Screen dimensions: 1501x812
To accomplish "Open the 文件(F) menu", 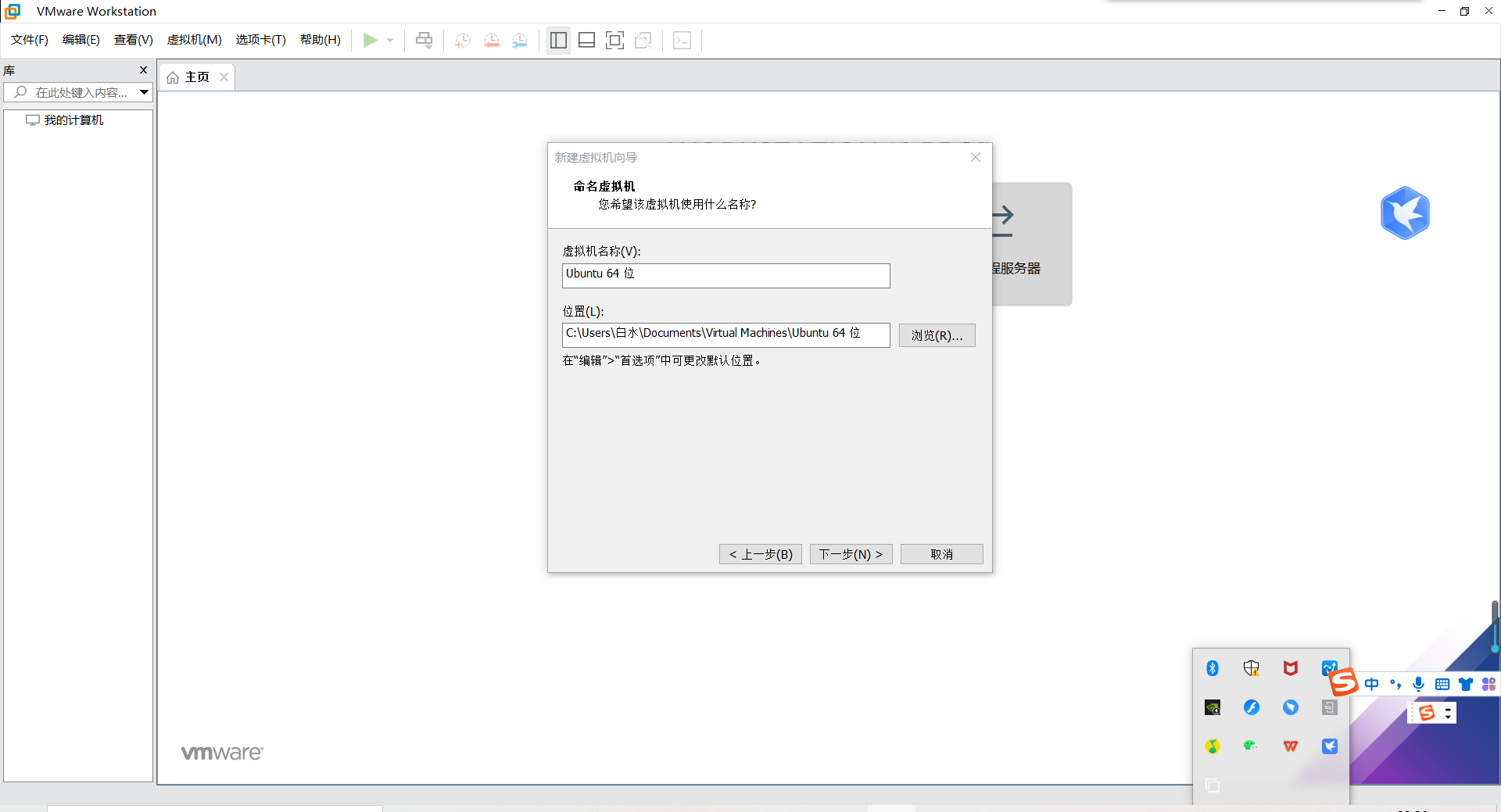I will point(30,40).
